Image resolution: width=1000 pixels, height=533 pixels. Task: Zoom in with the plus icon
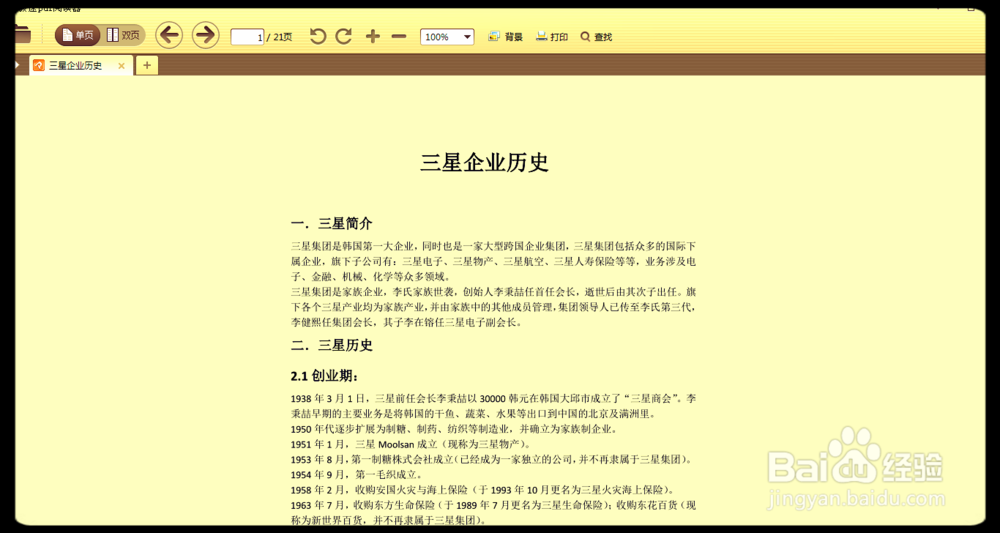point(372,37)
